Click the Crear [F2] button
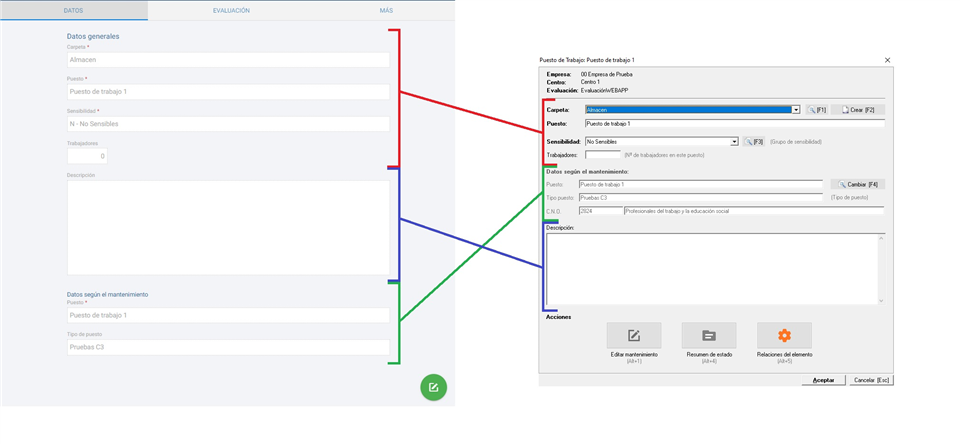Viewport: 960px width, 444px height. (x=857, y=110)
